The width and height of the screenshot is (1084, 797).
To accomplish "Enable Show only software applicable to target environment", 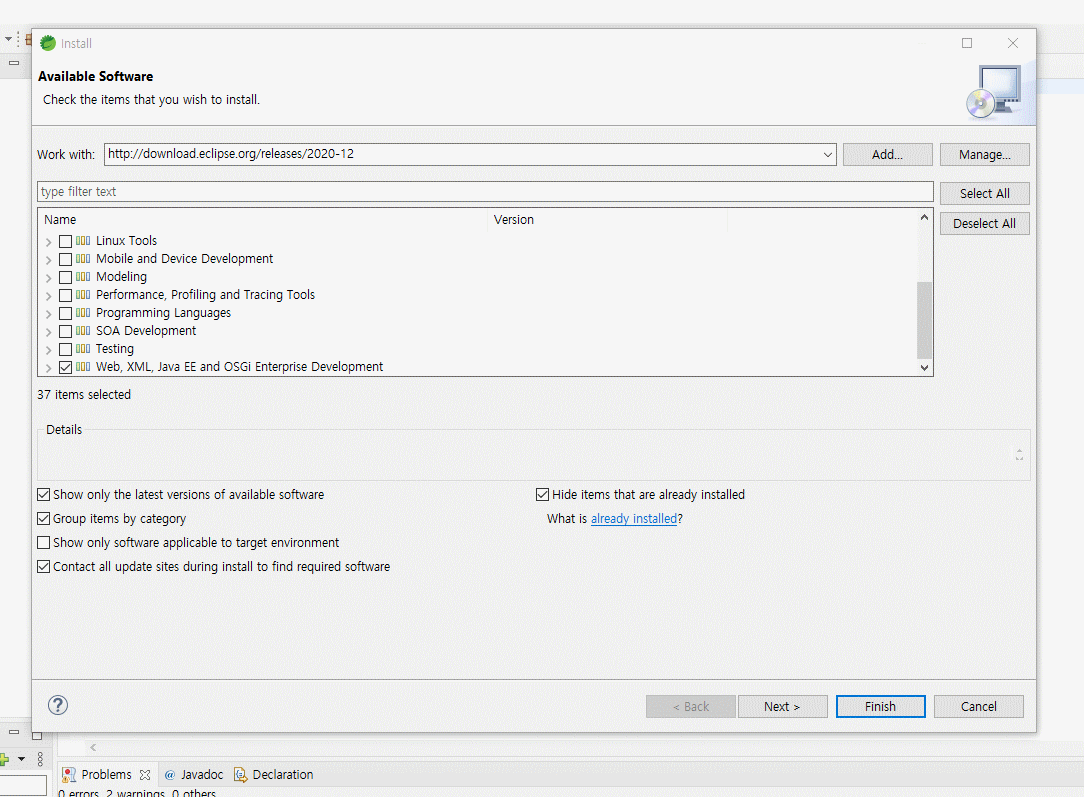I will tap(44, 543).
